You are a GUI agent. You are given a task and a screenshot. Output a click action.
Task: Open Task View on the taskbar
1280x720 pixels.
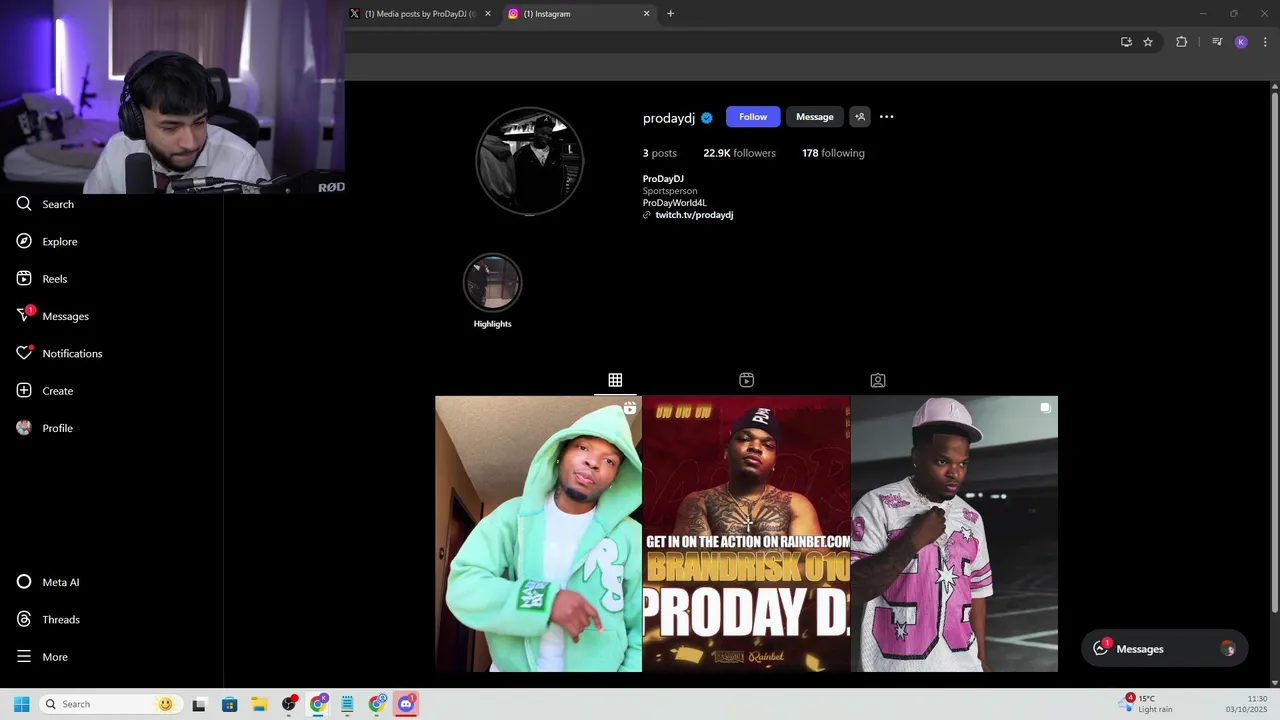click(199, 704)
